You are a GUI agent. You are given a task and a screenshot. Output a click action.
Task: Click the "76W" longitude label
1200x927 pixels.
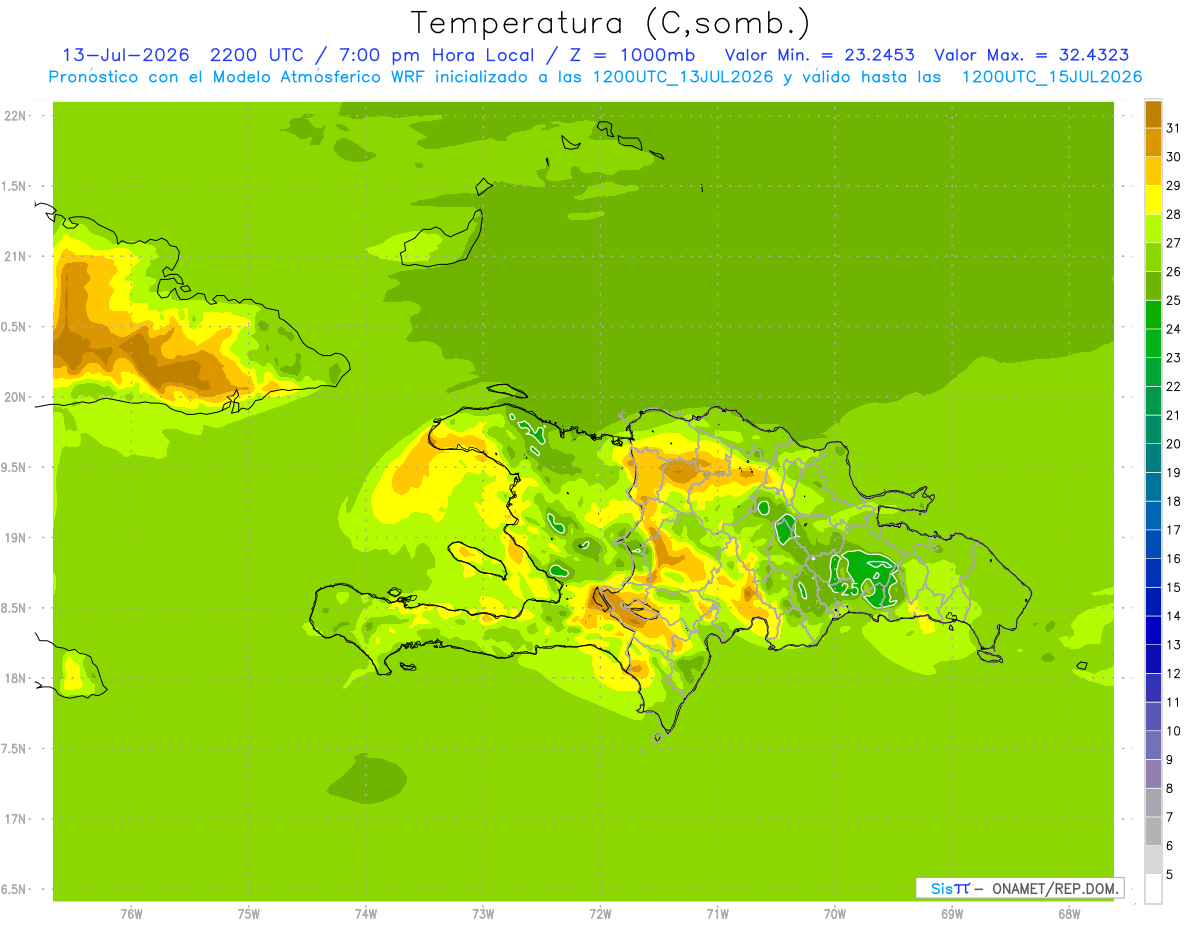[131, 914]
